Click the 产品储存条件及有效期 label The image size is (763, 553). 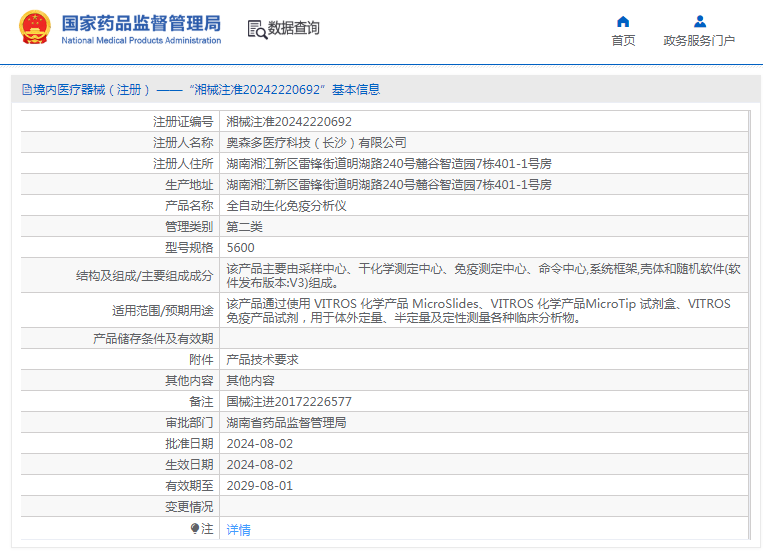(153, 338)
